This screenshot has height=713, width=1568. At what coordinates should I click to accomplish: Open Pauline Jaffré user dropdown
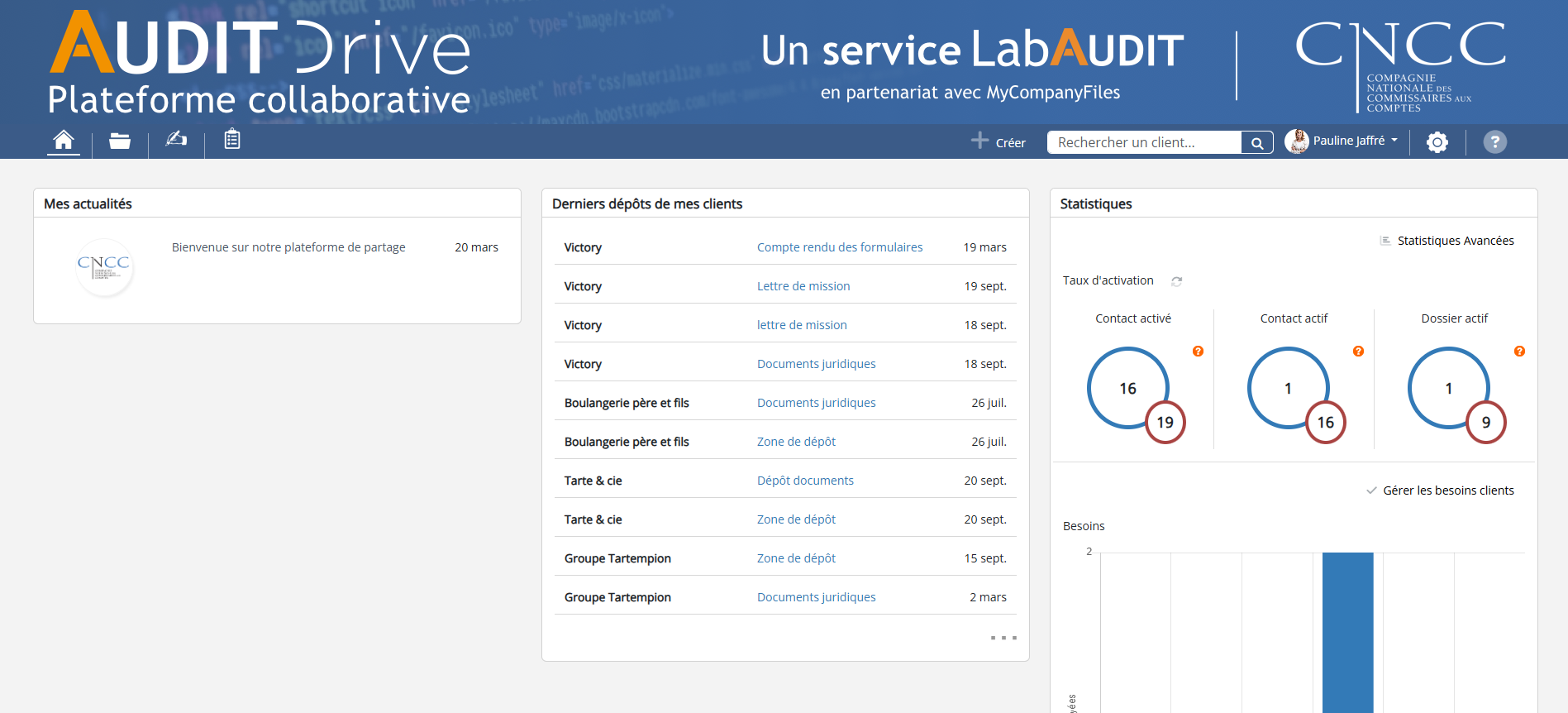pos(1356,141)
